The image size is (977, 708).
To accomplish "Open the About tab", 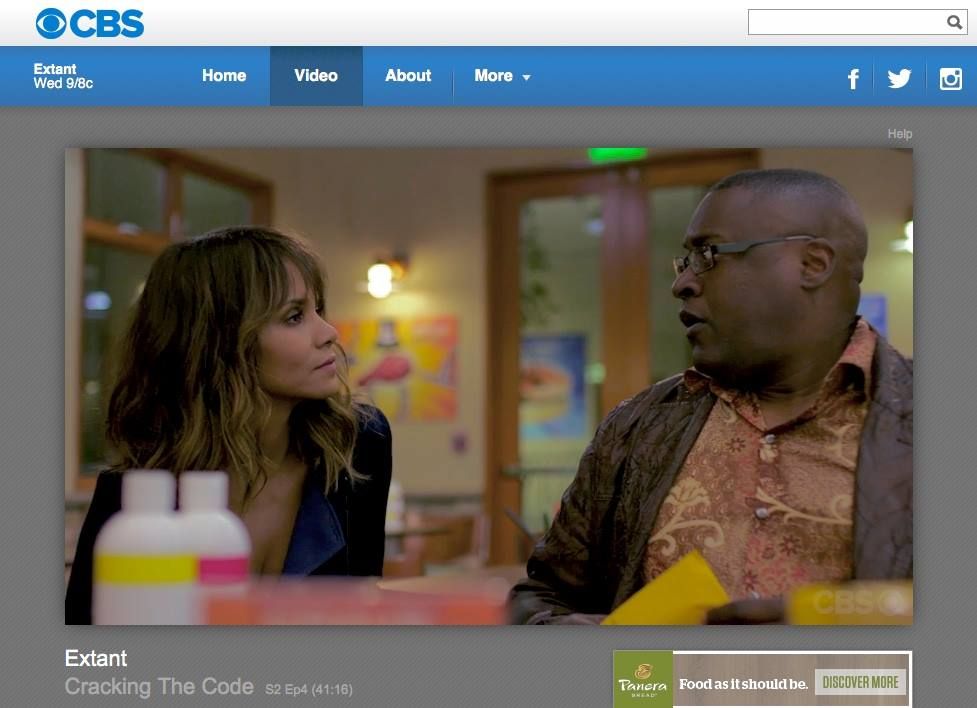I will pos(408,75).
